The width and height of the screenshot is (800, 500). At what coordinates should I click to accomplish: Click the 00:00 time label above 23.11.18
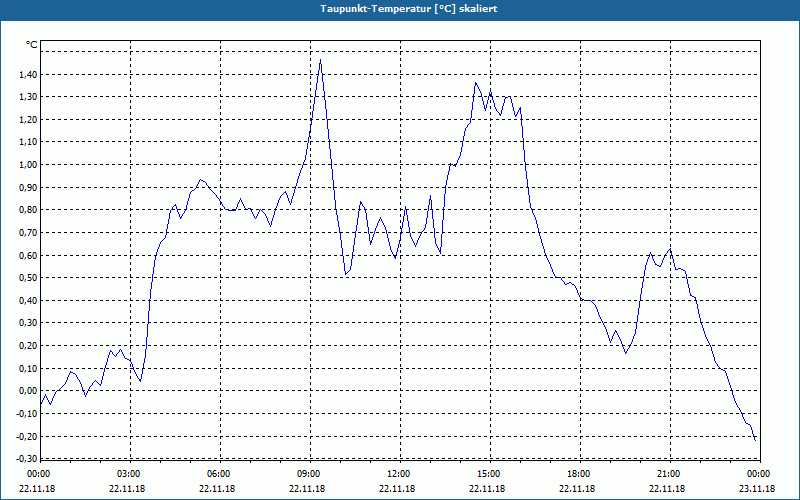tap(759, 474)
